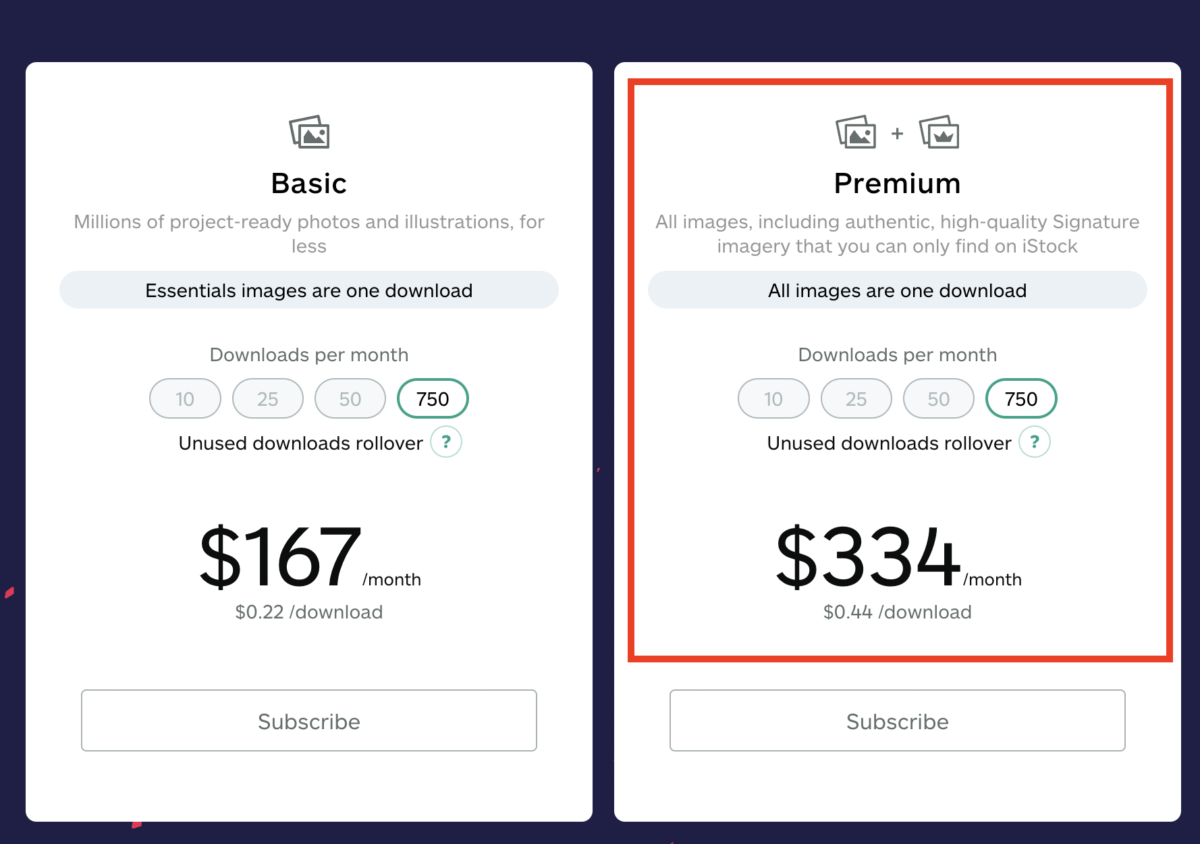This screenshot has width=1200, height=844.
Task: Select 10 downloads in Basic plan
Action: click(x=185, y=399)
